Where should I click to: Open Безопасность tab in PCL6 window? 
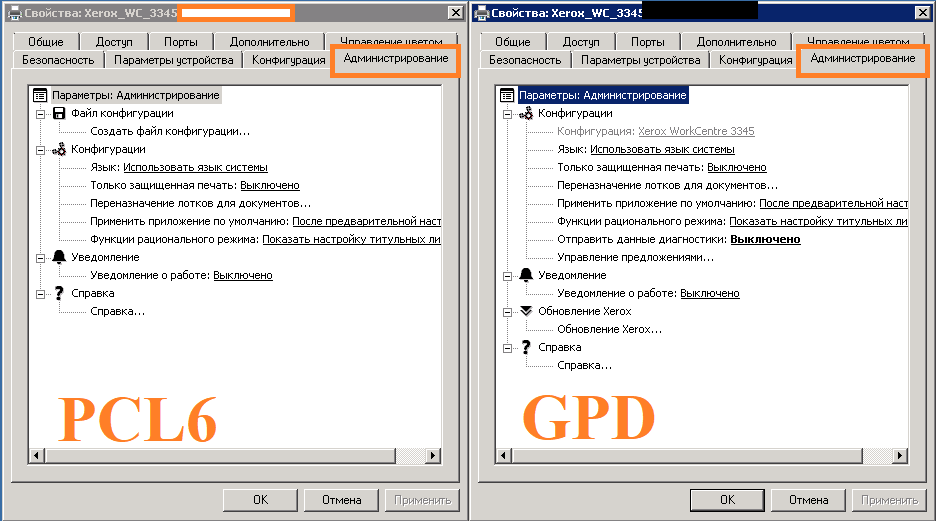[x=58, y=60]
